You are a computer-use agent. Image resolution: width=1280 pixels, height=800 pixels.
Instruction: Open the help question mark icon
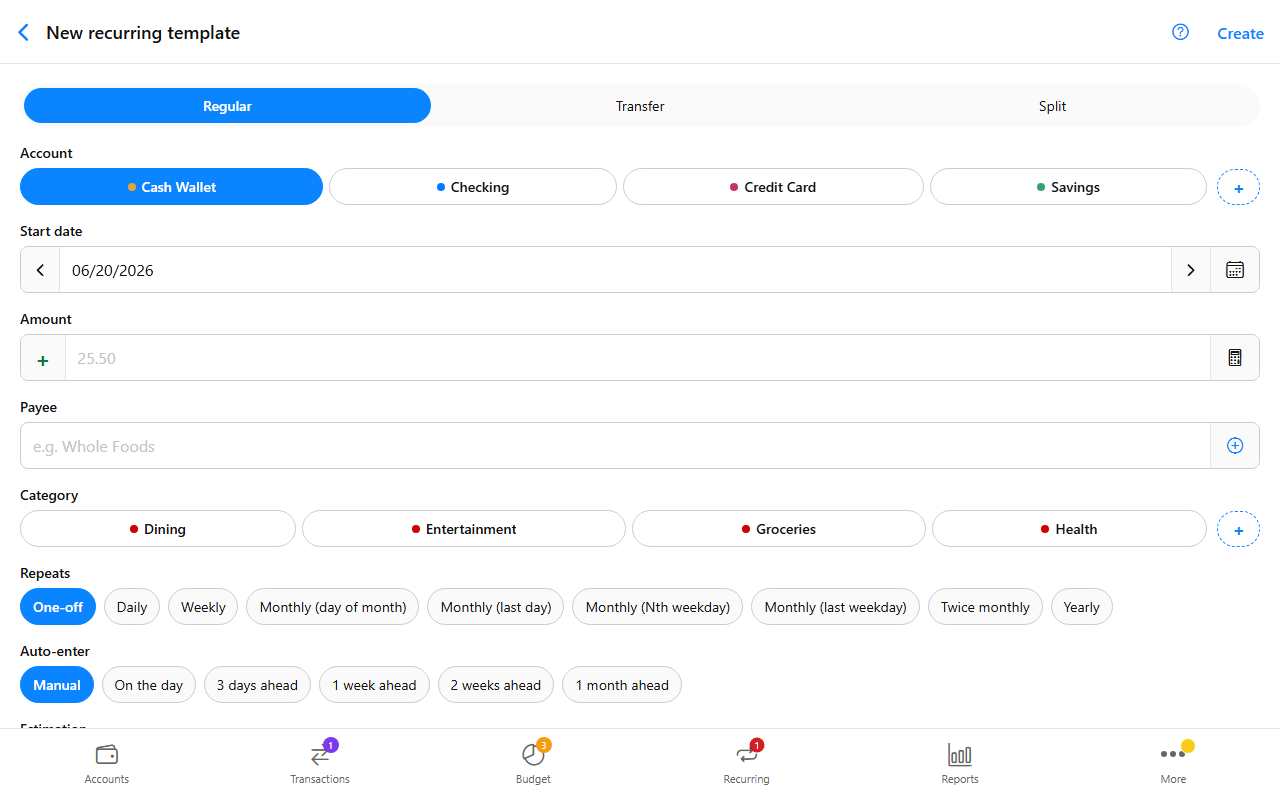tap(1180, 32)
